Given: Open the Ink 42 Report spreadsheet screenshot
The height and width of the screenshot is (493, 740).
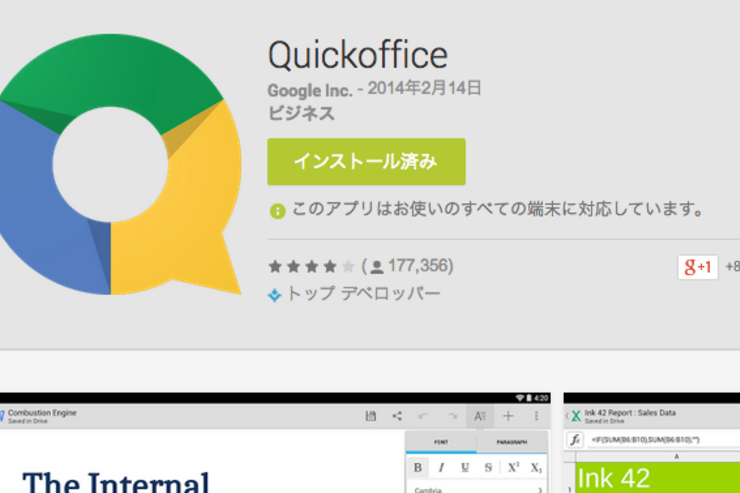Looking at the screenshot, I should point(652,443).
